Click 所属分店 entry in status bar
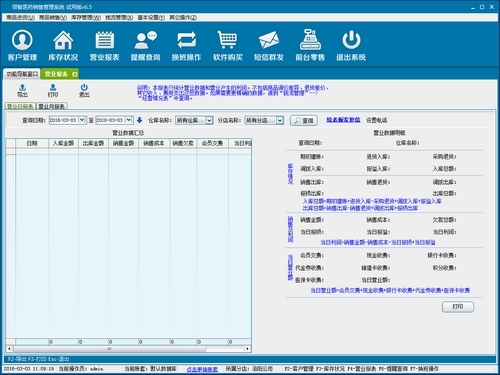500x375 pixels. pyautogui.click(x=249, y=369)
